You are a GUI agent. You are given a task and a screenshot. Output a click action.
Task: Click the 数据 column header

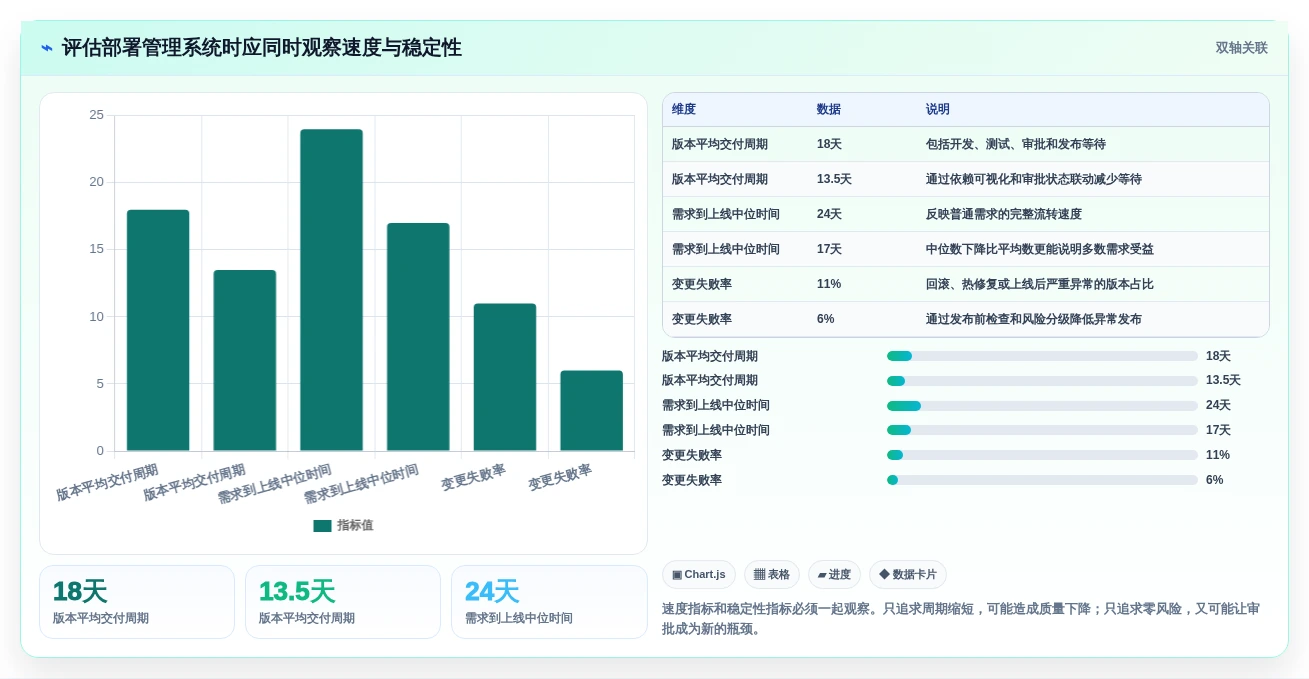tap(829, 110)
